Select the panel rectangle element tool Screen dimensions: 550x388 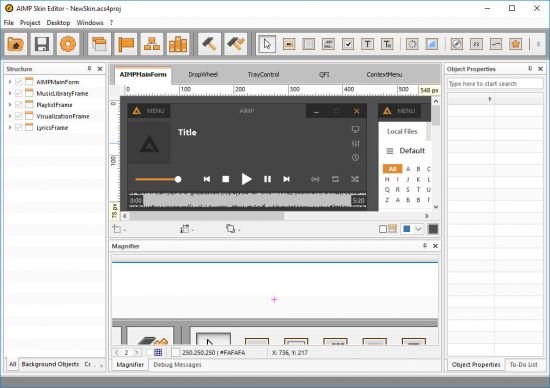click(x=309, y=44)
